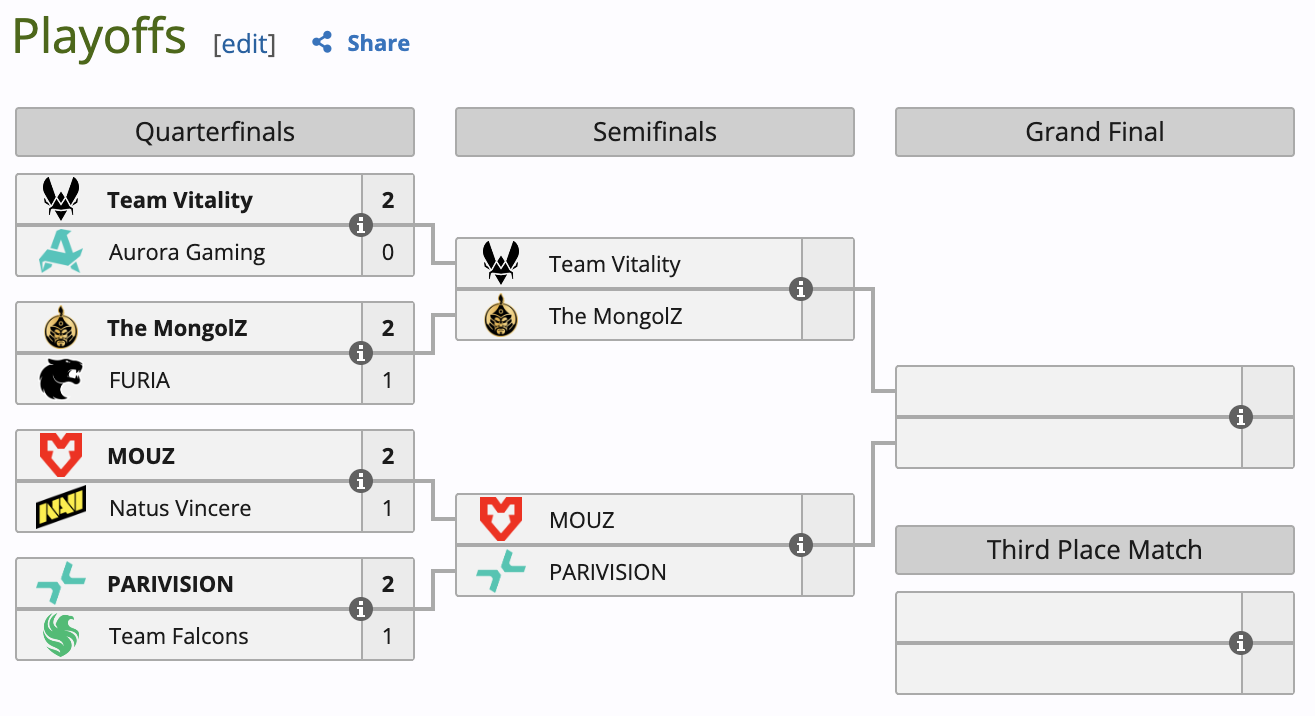
Task: Click the Aurora Gaming logo in quarterfinals
Action: tap(61, 252)
